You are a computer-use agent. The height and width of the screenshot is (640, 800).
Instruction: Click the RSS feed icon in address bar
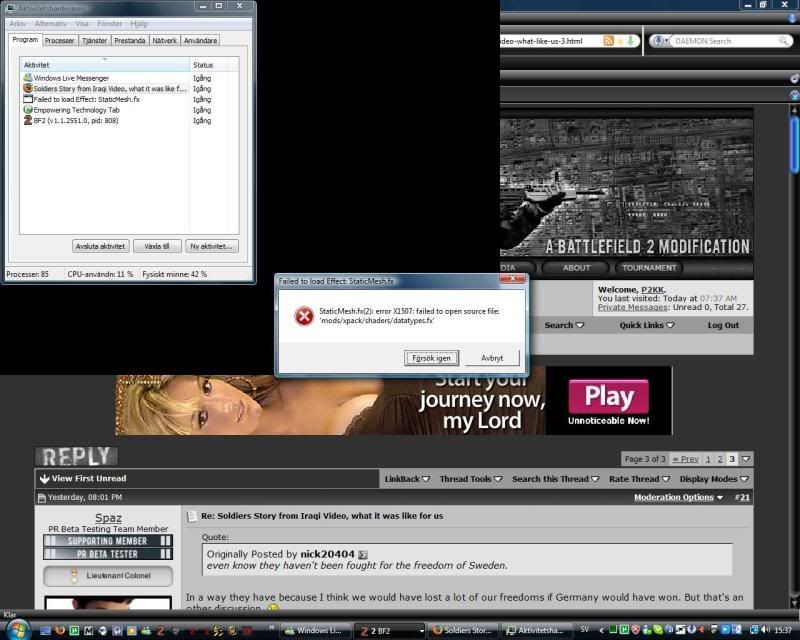[x=608, y=41]
